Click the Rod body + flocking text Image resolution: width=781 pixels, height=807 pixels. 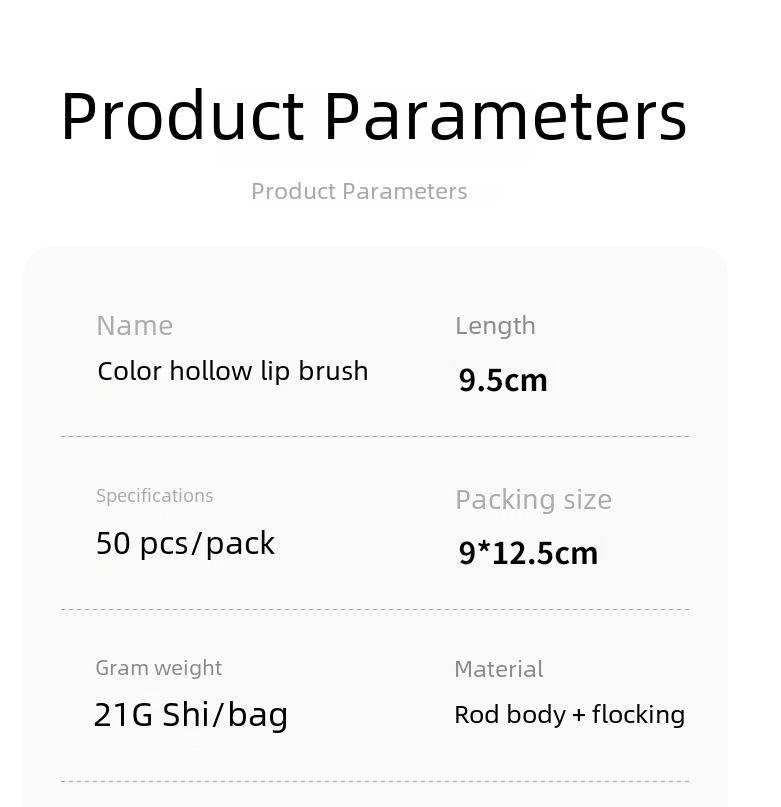[x=569, y=715]
